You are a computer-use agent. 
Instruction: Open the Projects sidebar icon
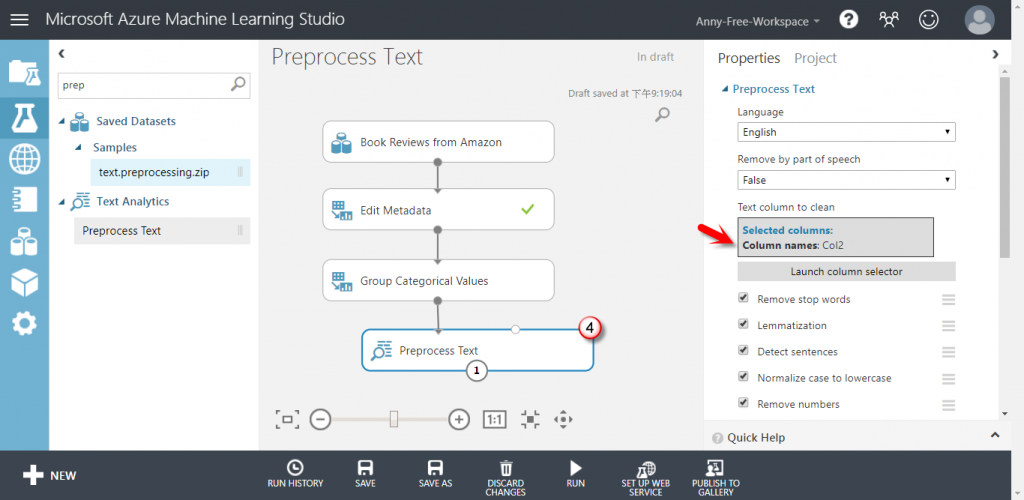coord(25,72)
